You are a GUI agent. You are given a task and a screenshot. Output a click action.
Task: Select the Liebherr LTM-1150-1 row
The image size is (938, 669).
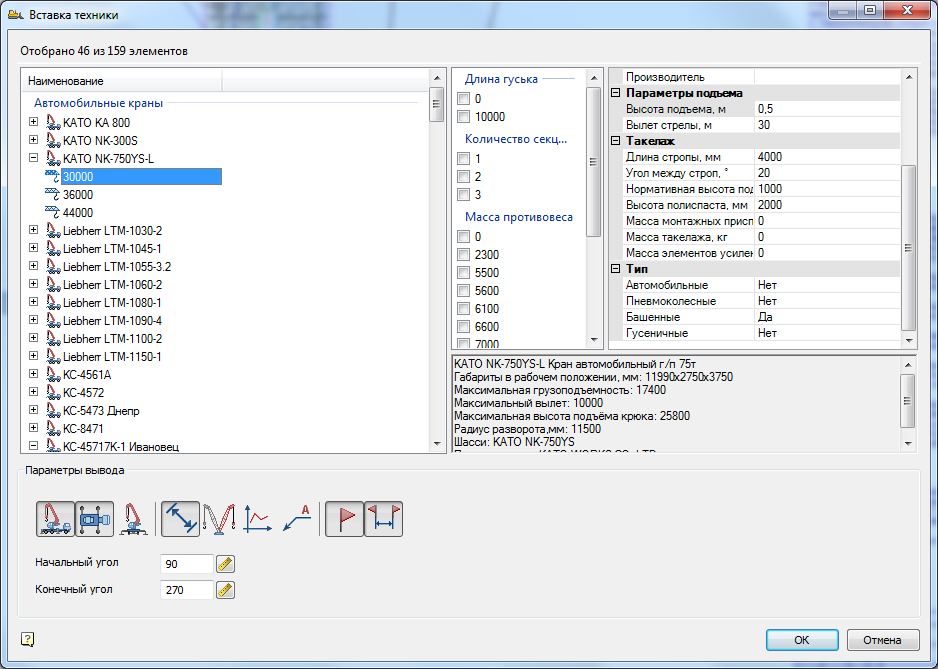click(112, 357)
